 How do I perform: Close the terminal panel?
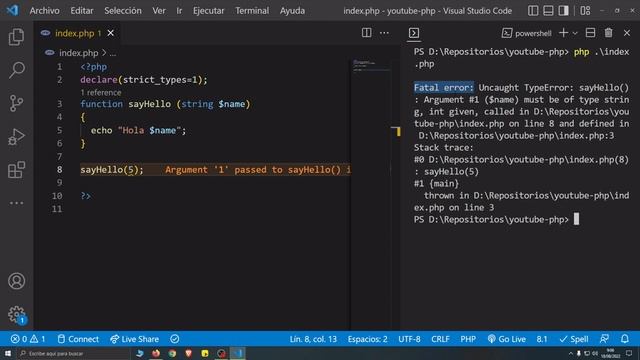tap(627, 33)
